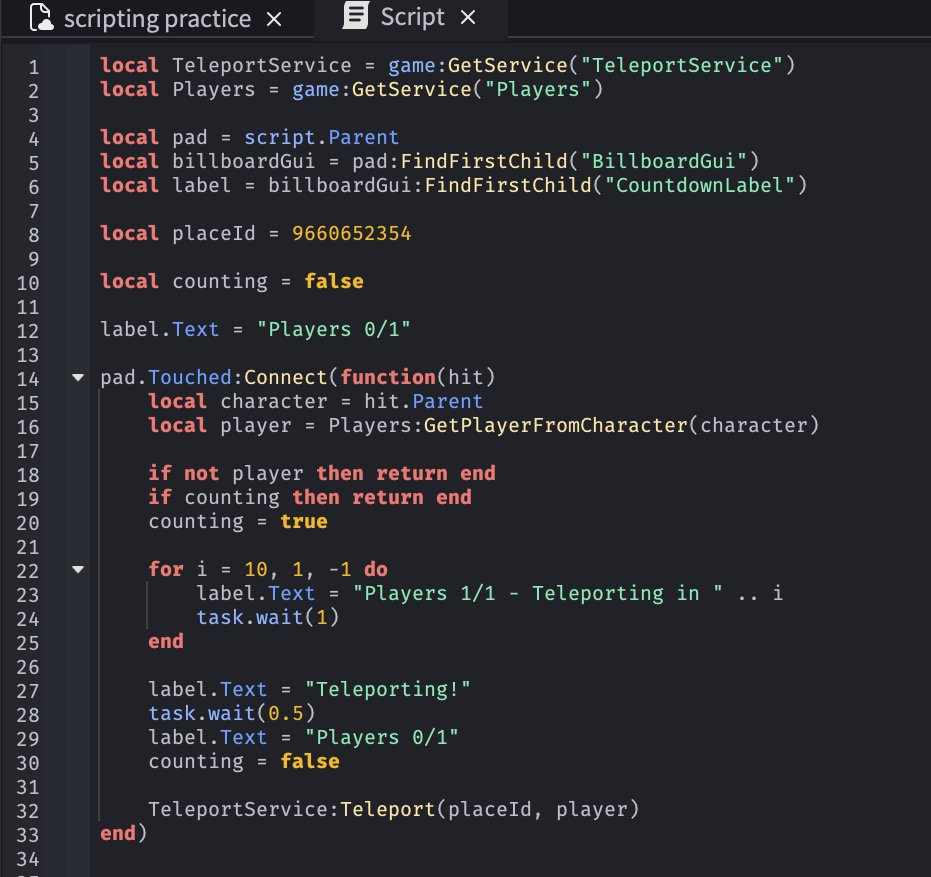Click the end keyword on line 25
Viewport: 931px width, 877px height.
pos(166,641)
